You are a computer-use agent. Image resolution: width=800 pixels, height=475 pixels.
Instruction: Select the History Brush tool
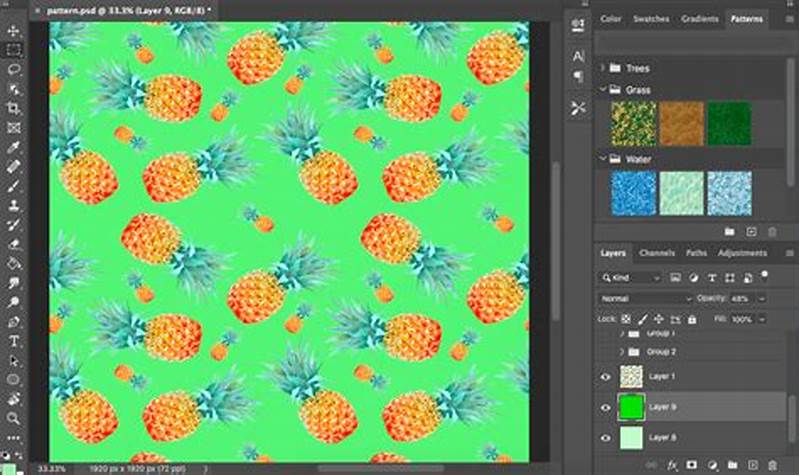14,224
